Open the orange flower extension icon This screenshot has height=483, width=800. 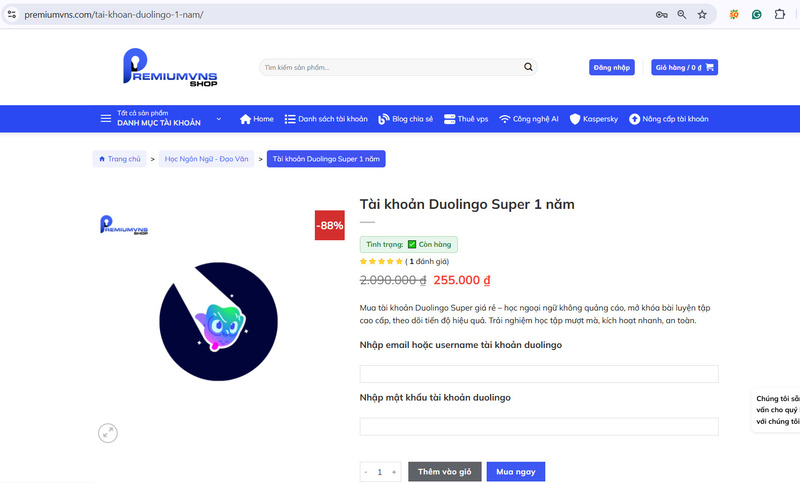(x=734, y=15)
